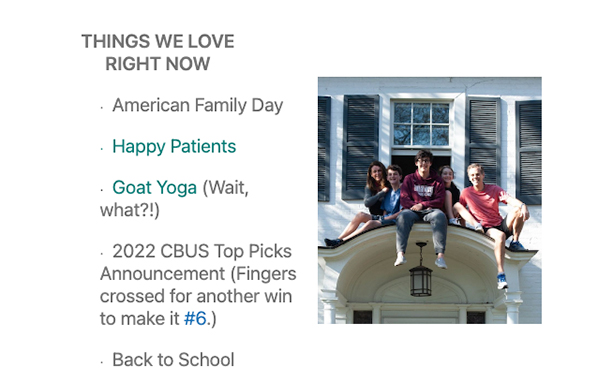Click the boy in the blue shirt
598x382 pixels.
tap(391, 194)
